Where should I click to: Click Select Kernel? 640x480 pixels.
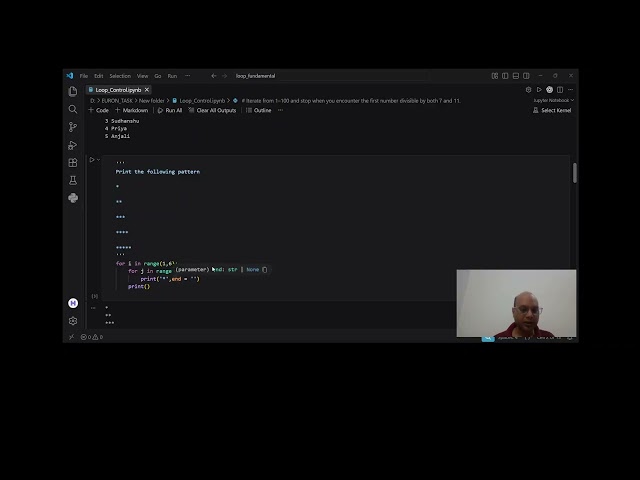tap(552, 110)
